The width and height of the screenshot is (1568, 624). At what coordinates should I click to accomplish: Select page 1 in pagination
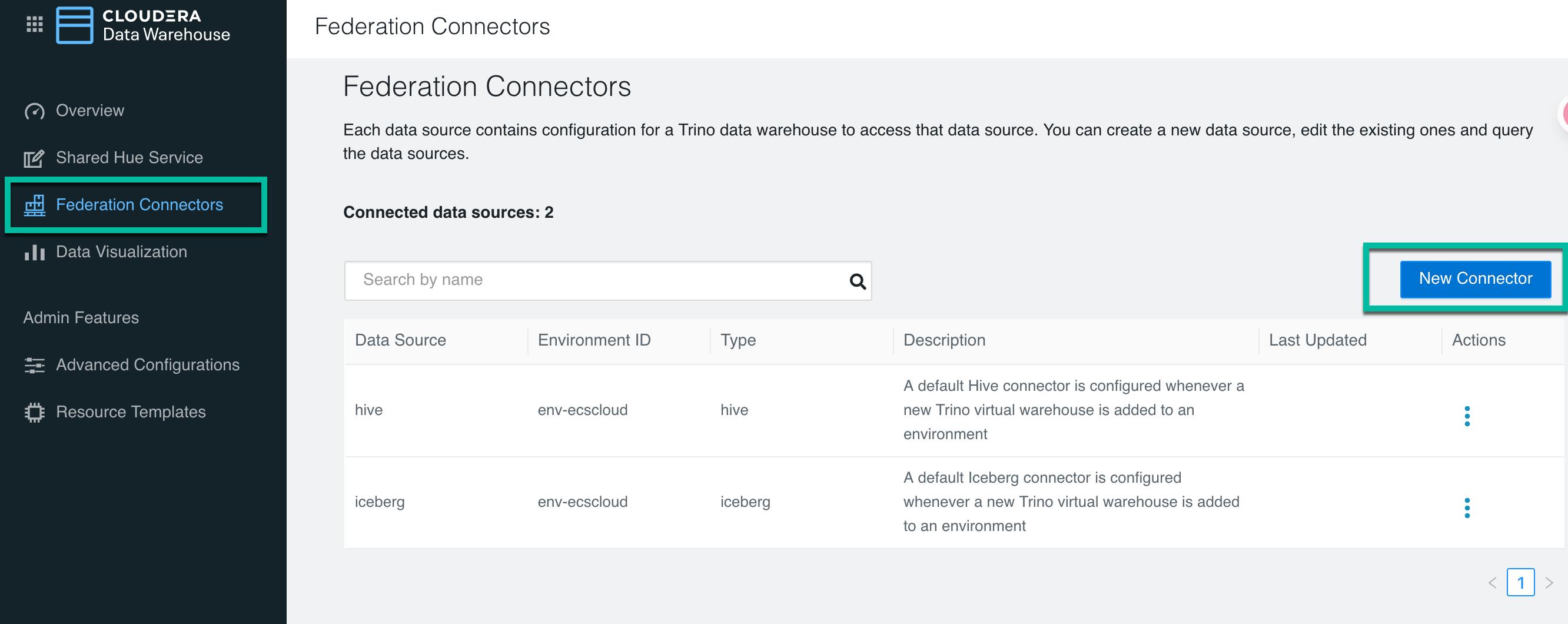pyautogui.click(x=1520, y=582)
